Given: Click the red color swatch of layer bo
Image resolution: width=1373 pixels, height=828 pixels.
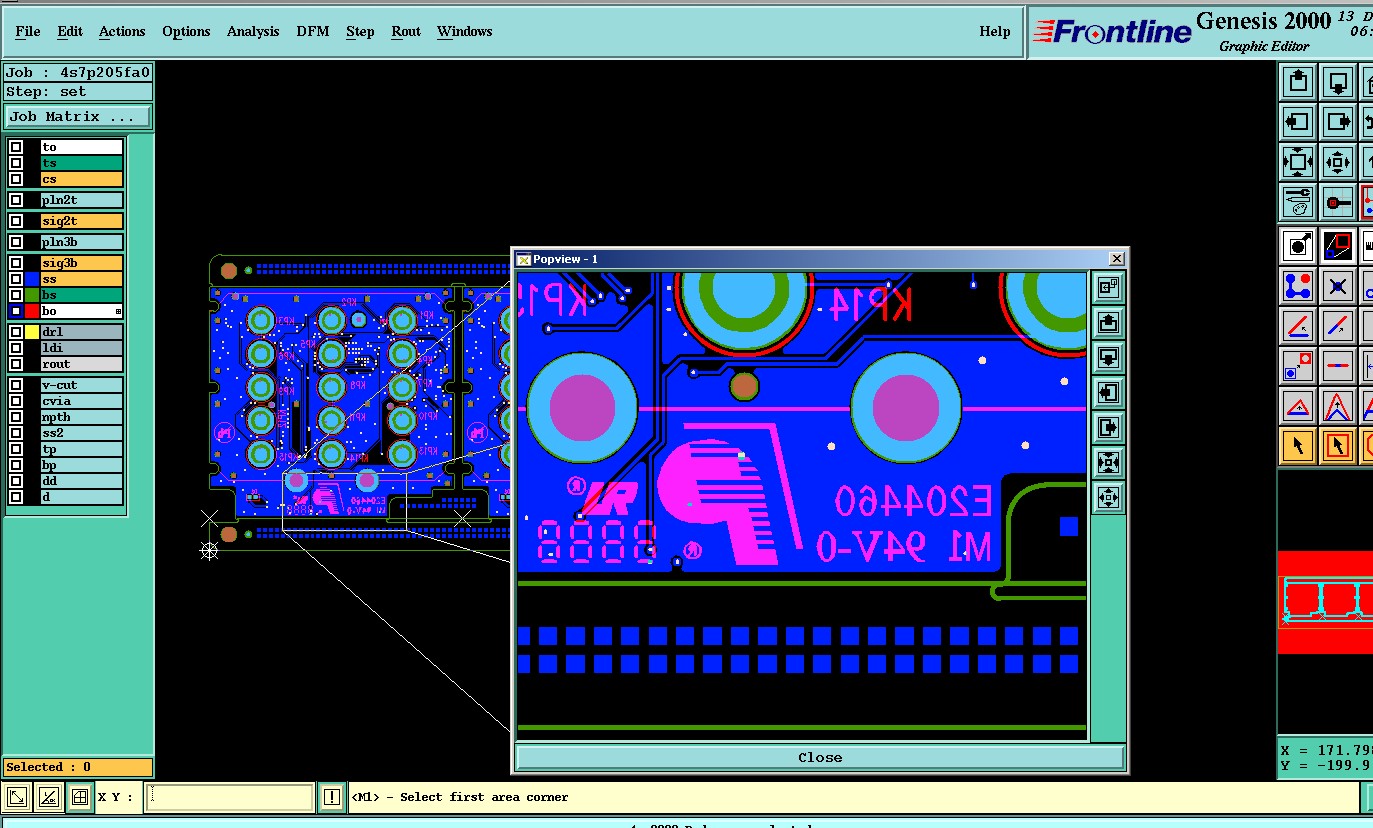Looking at the screenshot, I should pos(32,311).
